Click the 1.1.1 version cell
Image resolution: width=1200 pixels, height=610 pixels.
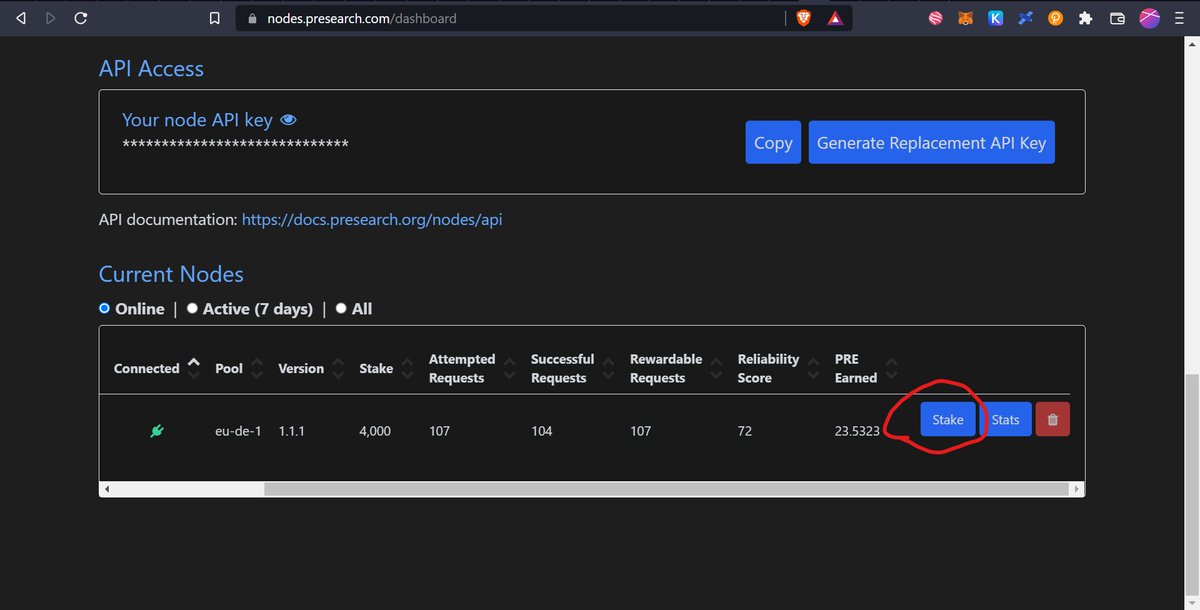tap(291, 431)
